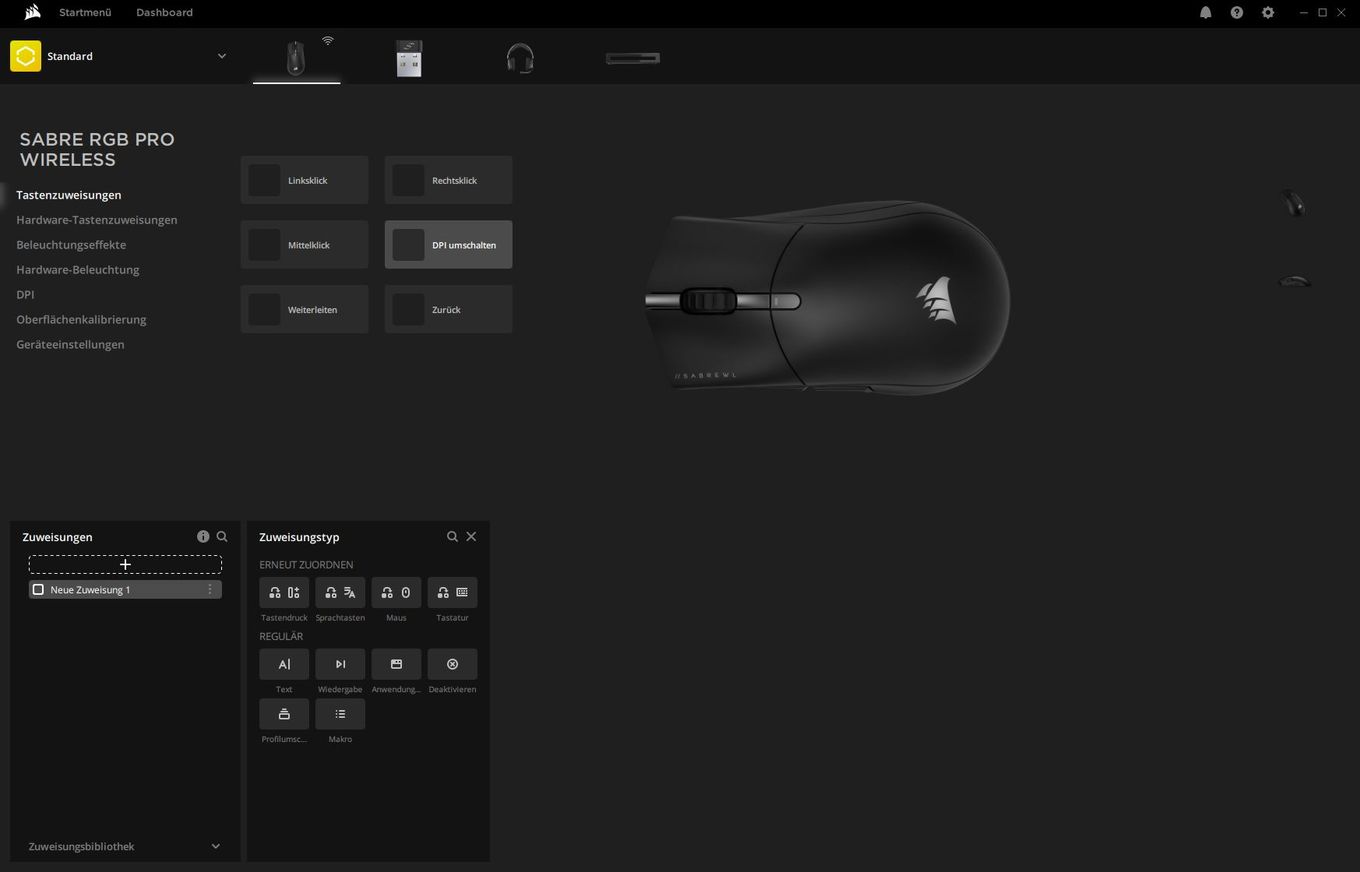This screenshot has width=1360, height=872.
Task: Choose Sprachtasten remap type
Action: point(340,592)
